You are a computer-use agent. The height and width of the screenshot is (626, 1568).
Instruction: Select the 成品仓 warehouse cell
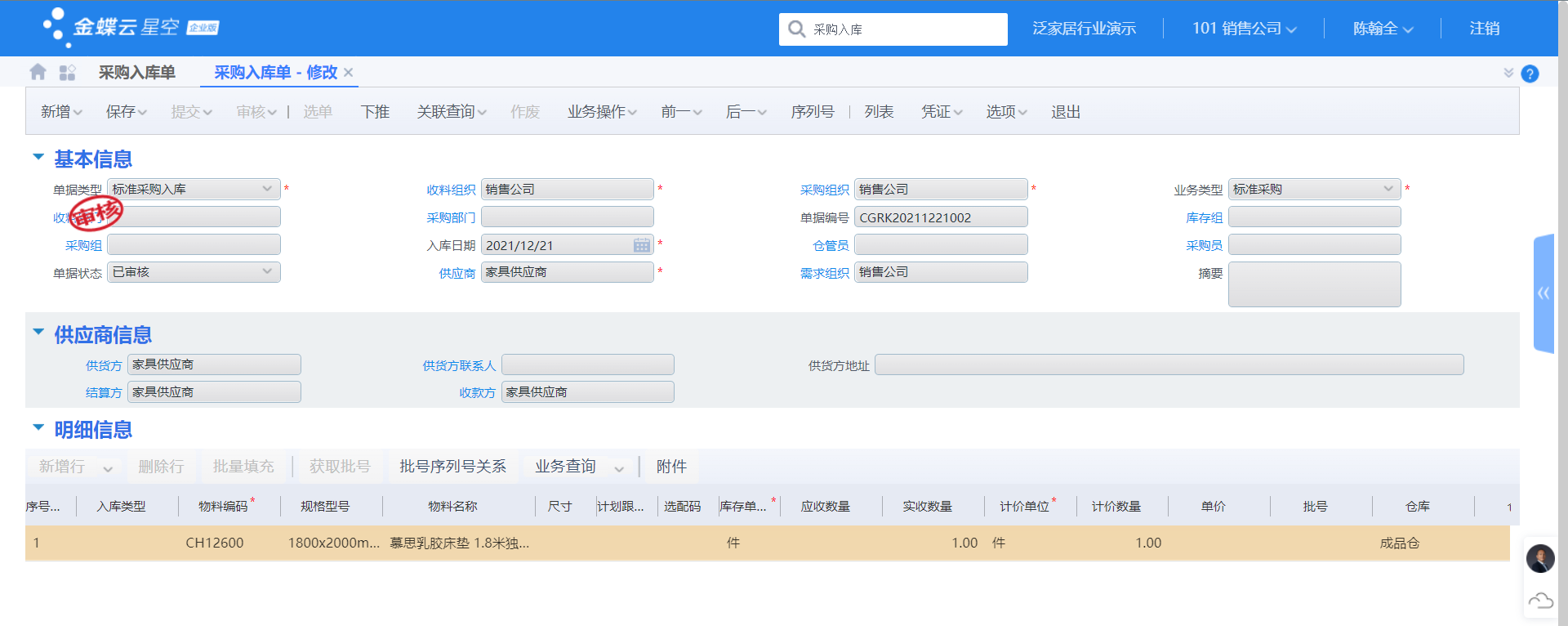click(1400, 543)
